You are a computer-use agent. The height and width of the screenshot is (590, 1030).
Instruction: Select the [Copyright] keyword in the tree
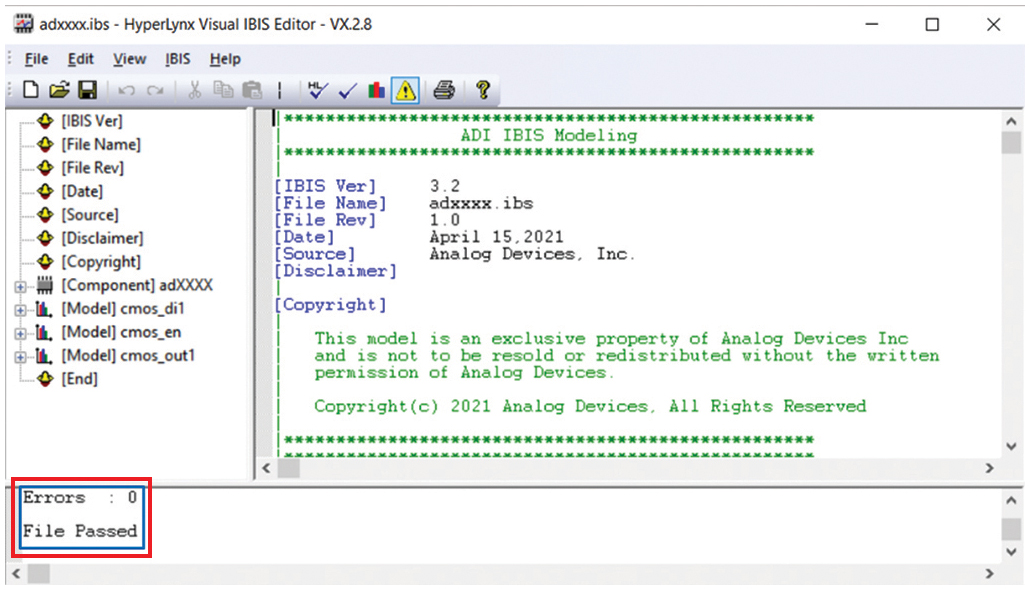tap(100, 262)
